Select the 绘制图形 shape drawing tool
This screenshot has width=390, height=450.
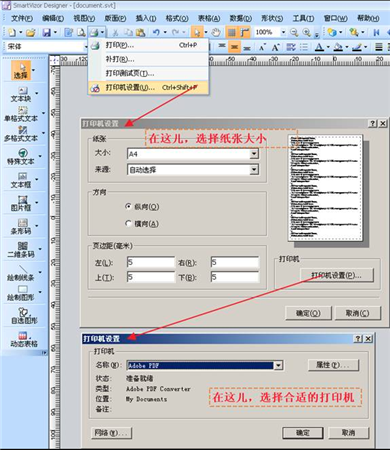point(21,293)
